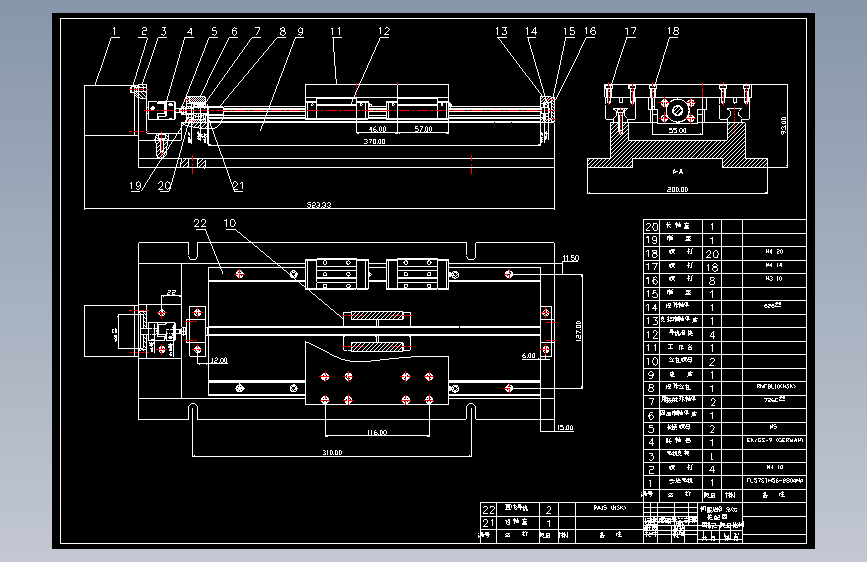Select balloon number 14 in the elevation view
Screen dimensions: 867x562
click(x=531, y=32)
